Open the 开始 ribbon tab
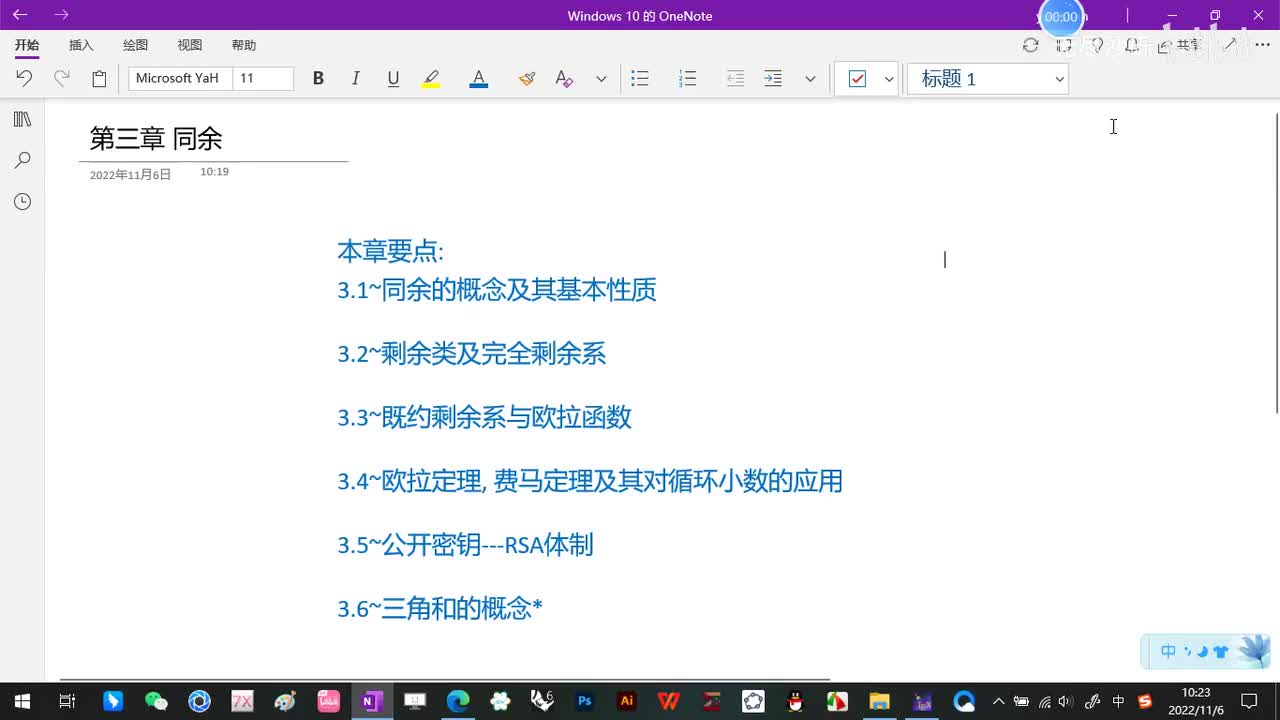Viewport: 1280px width, 720px height. pos(27,45)
